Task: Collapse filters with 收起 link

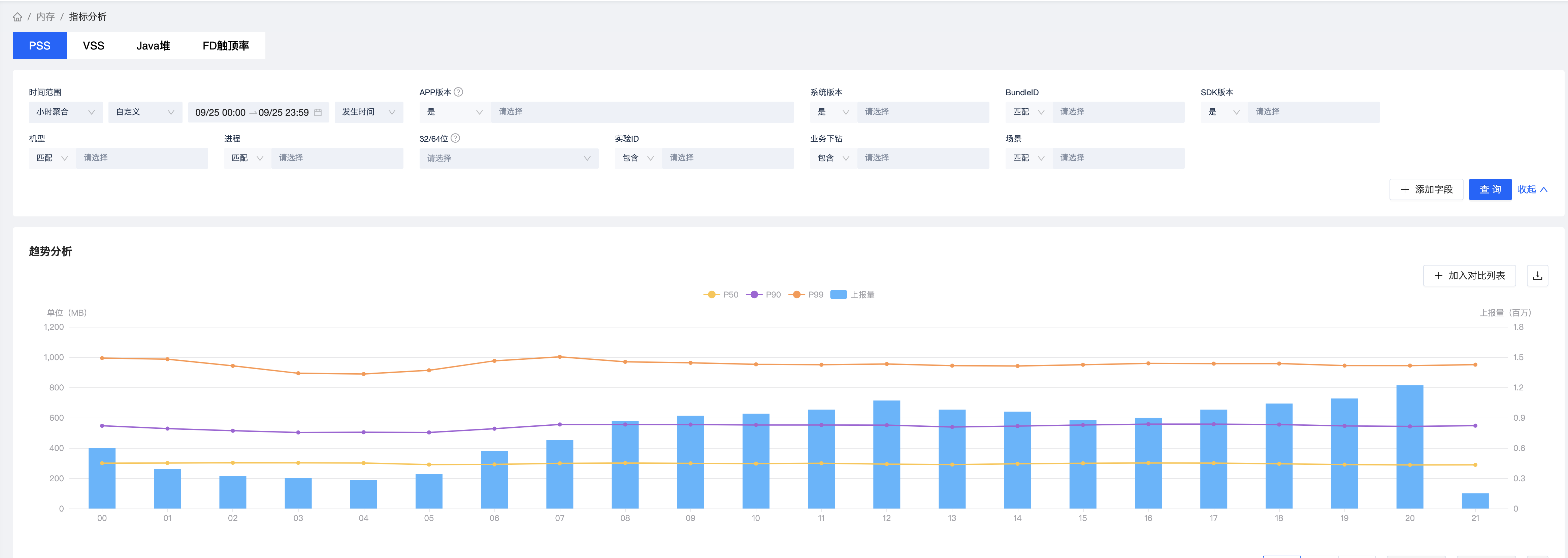Action: (1532, 189)
